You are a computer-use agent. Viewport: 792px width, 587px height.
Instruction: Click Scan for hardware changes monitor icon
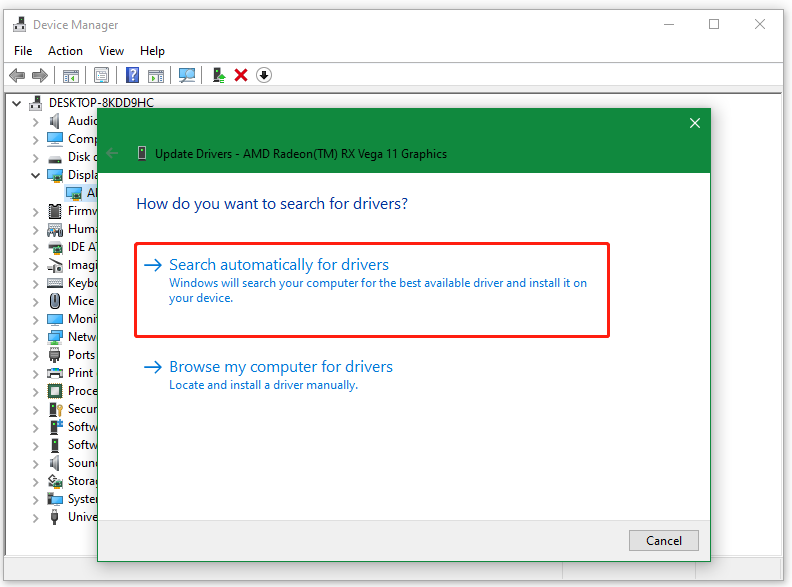tap(187, 76)
